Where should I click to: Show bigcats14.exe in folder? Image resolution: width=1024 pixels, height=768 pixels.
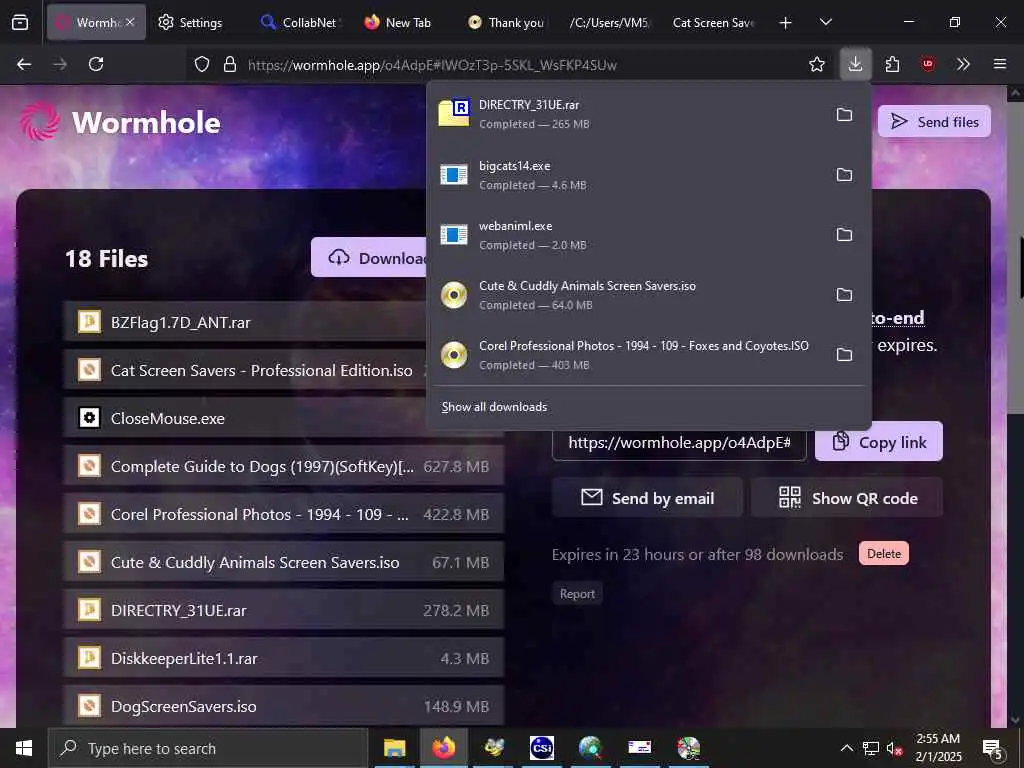point(844,174)
